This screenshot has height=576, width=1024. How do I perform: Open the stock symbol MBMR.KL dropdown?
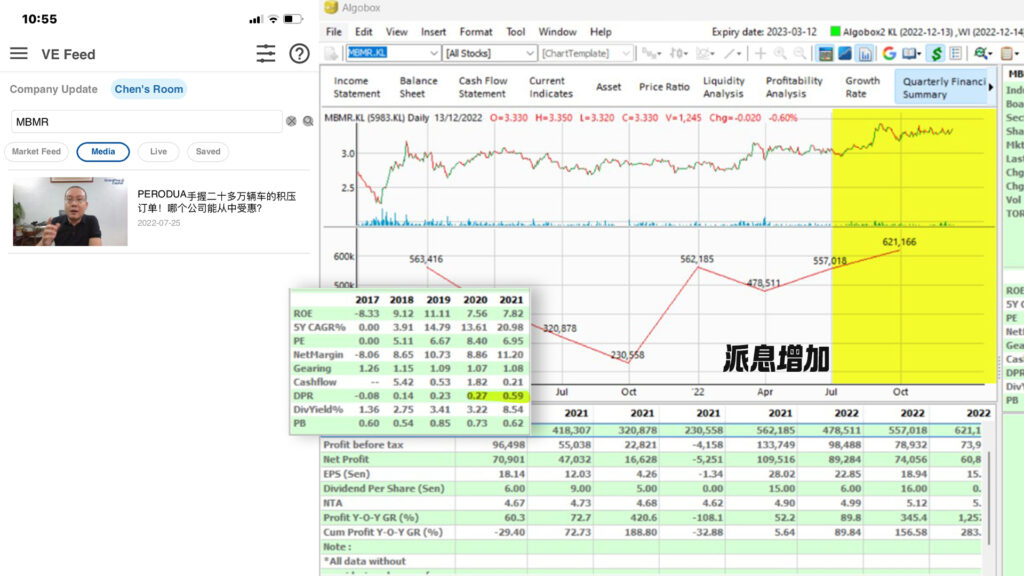point(434,54)
